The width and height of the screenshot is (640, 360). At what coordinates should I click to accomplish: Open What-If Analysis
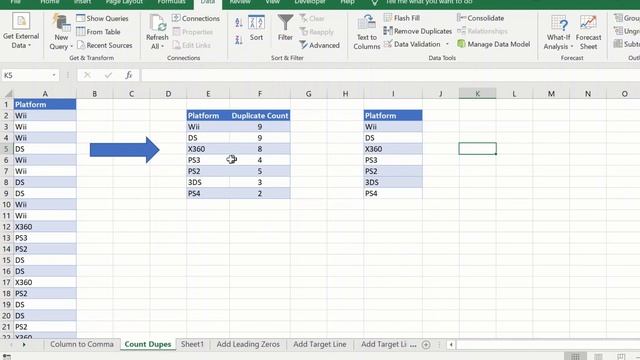tap(558, 33)
